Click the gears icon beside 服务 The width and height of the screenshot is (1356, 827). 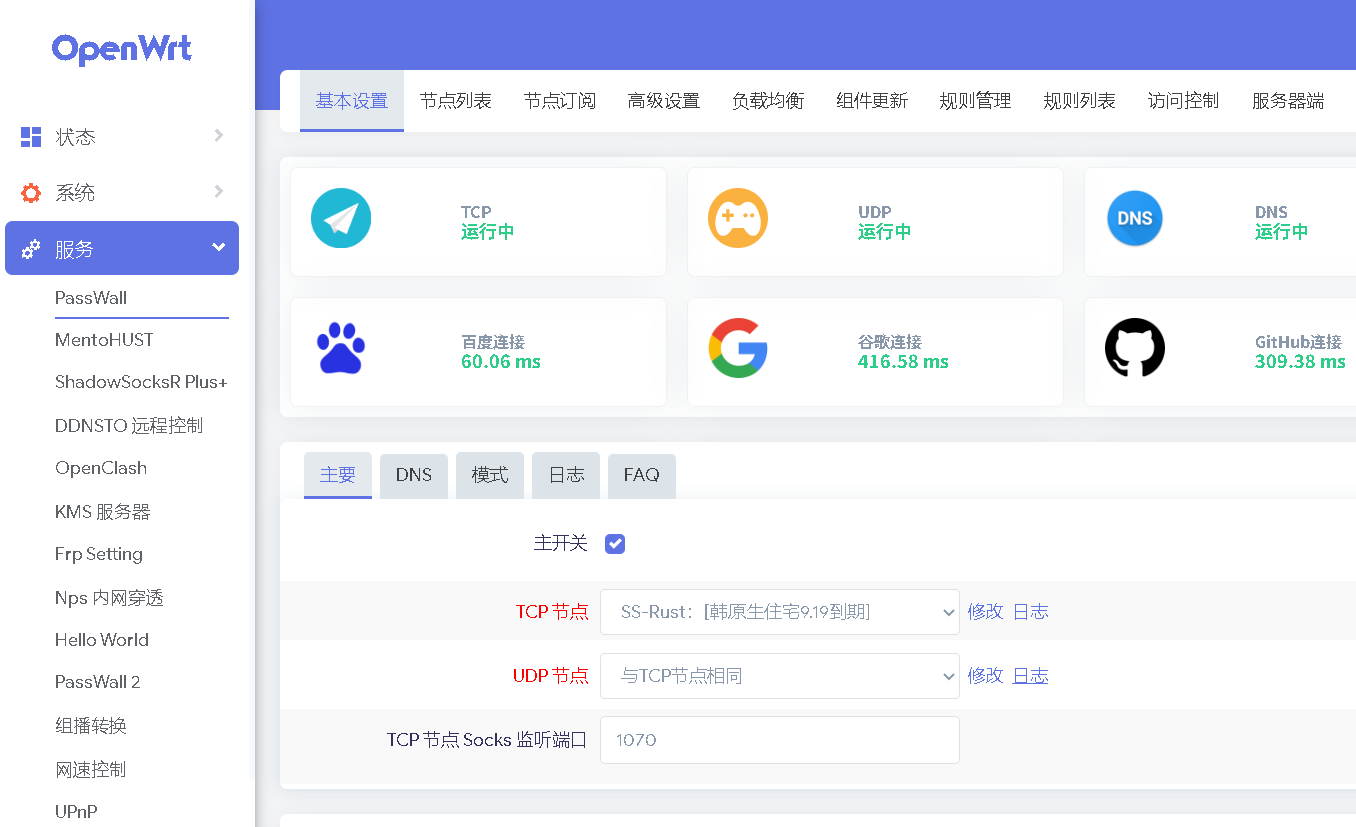[31, 249]
